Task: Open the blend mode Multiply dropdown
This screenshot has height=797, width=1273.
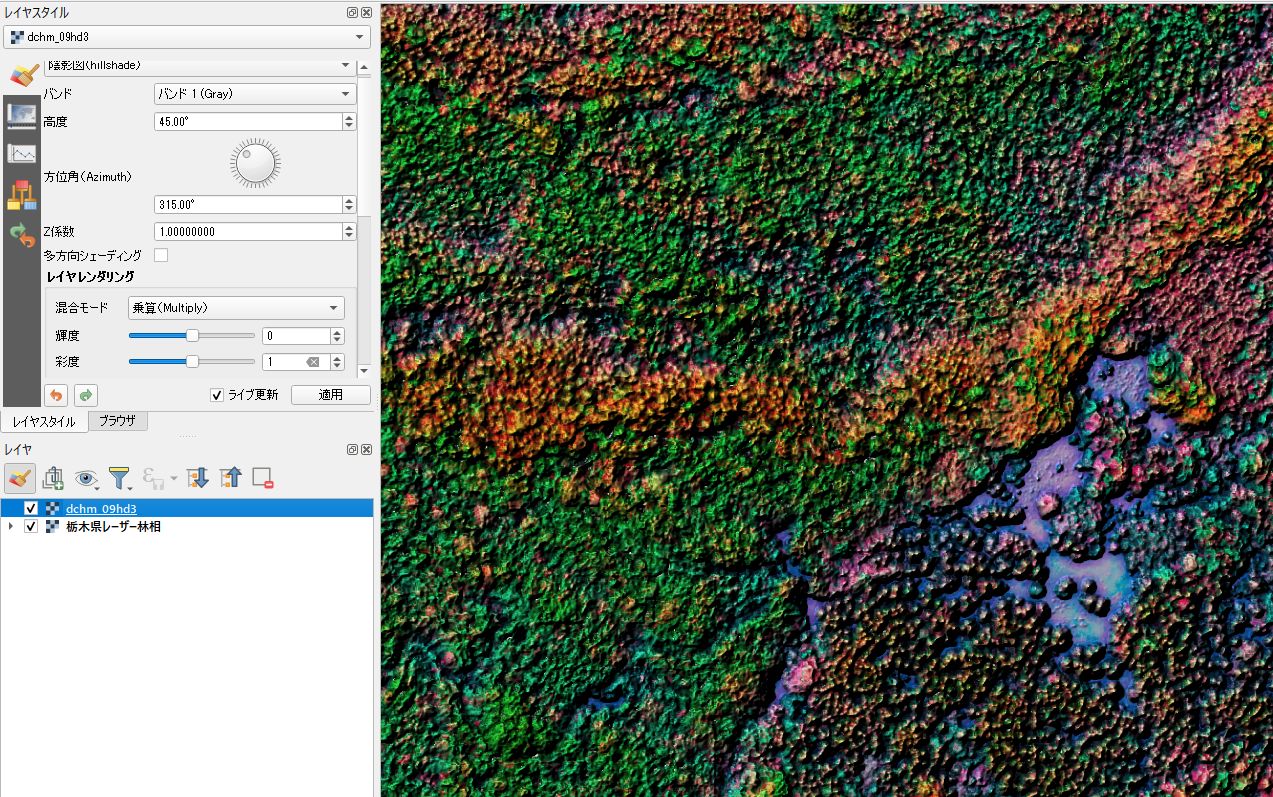Action: [236, 308]
